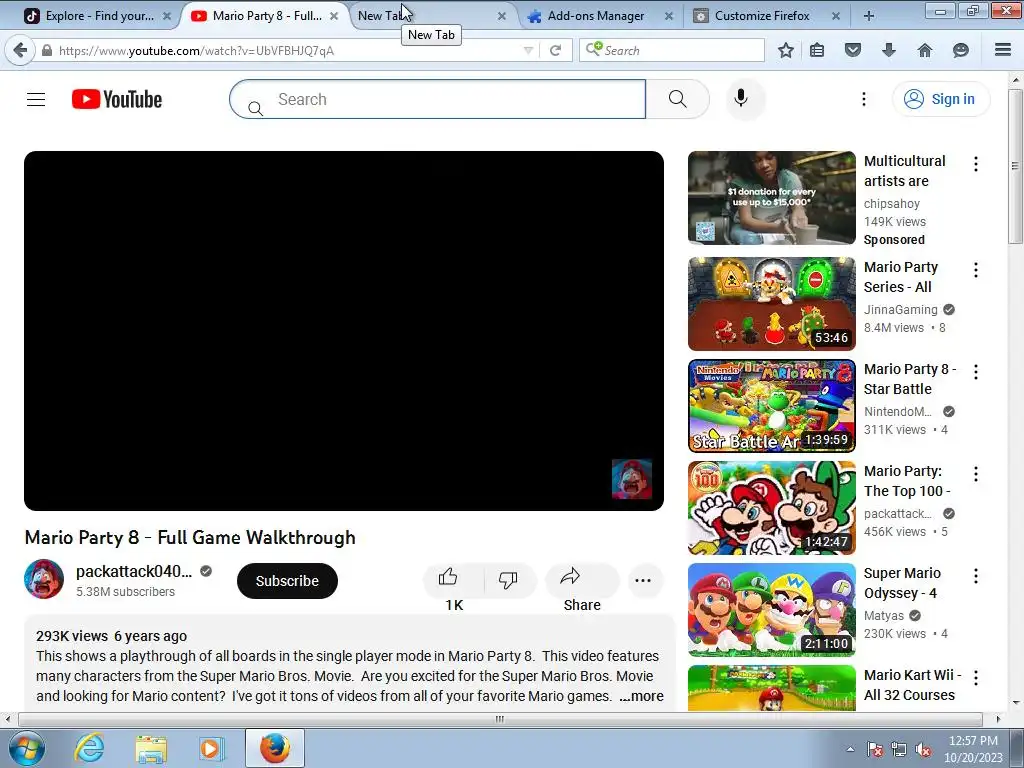Open Super Mario Odyssey - 4 thumbnail
Viewport: 1024px width, 768px height.
click(x=771, y=609)
